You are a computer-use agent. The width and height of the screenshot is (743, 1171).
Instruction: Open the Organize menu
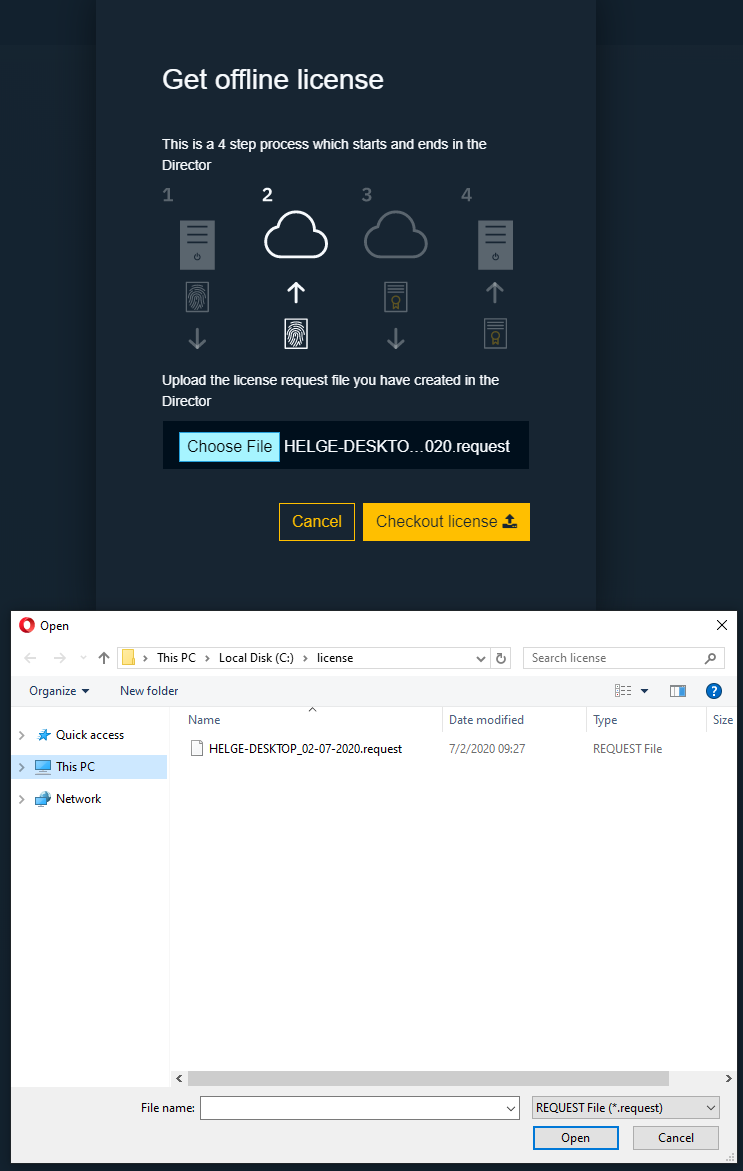pos(59,691)
